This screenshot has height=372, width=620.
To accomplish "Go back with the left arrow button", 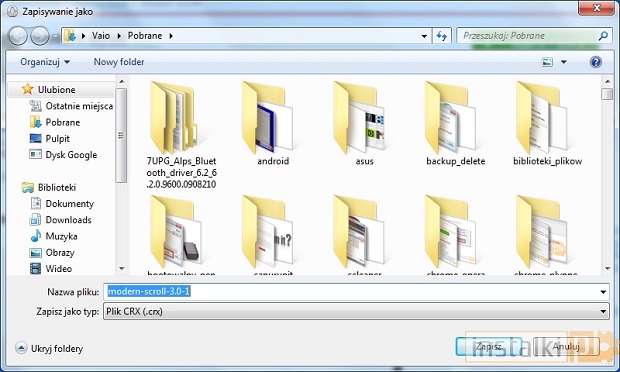I will click(18, 36).
